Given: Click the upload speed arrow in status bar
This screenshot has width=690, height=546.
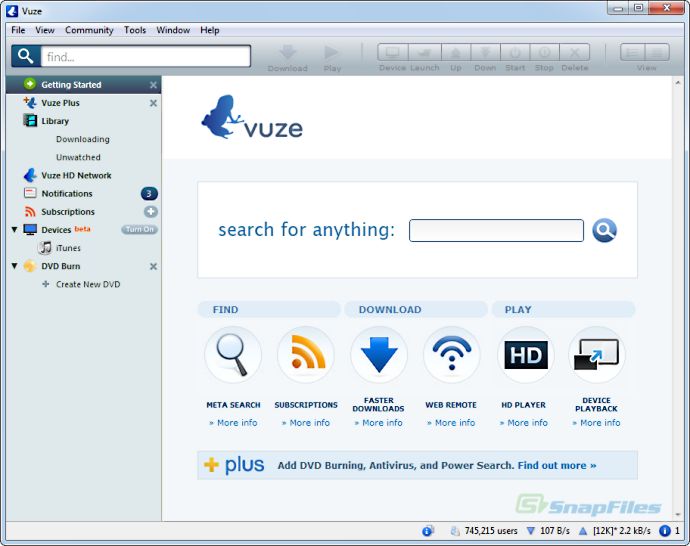Looking at the screenshot, I should [583, 531].
